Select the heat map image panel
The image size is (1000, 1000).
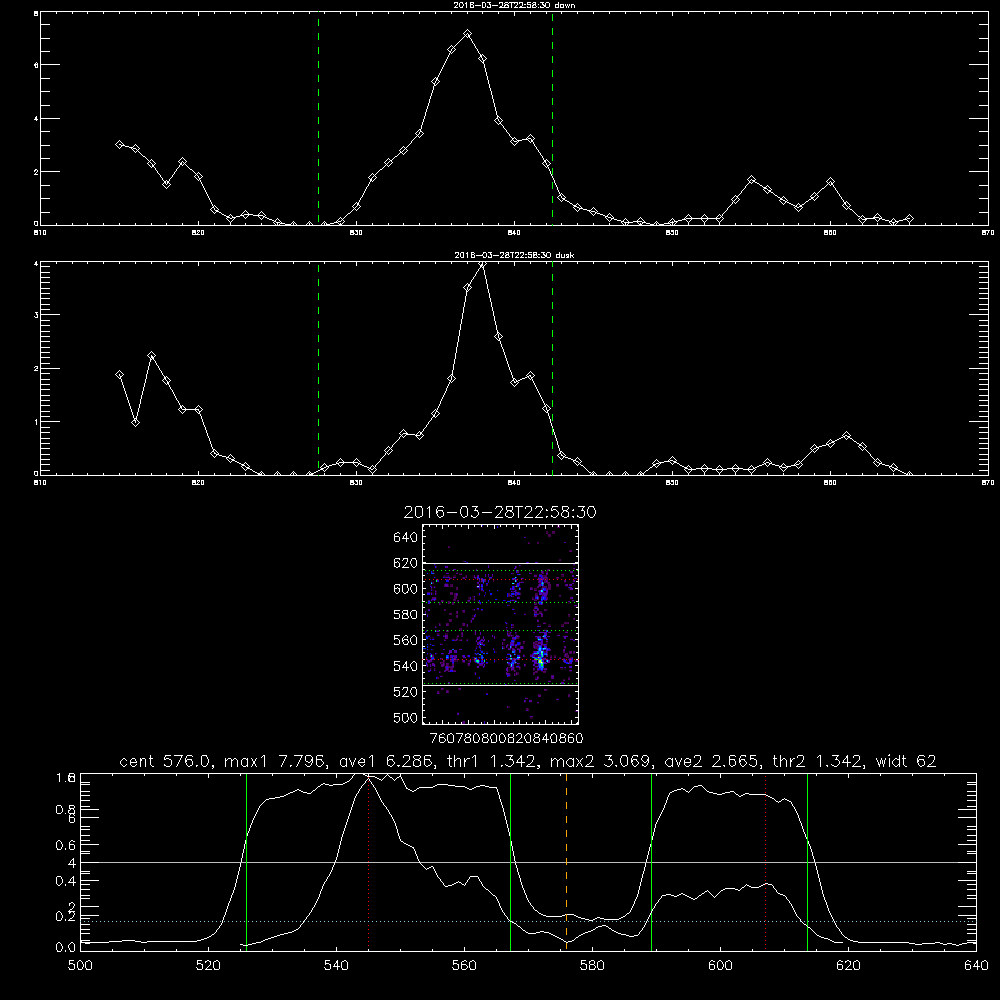501,624
